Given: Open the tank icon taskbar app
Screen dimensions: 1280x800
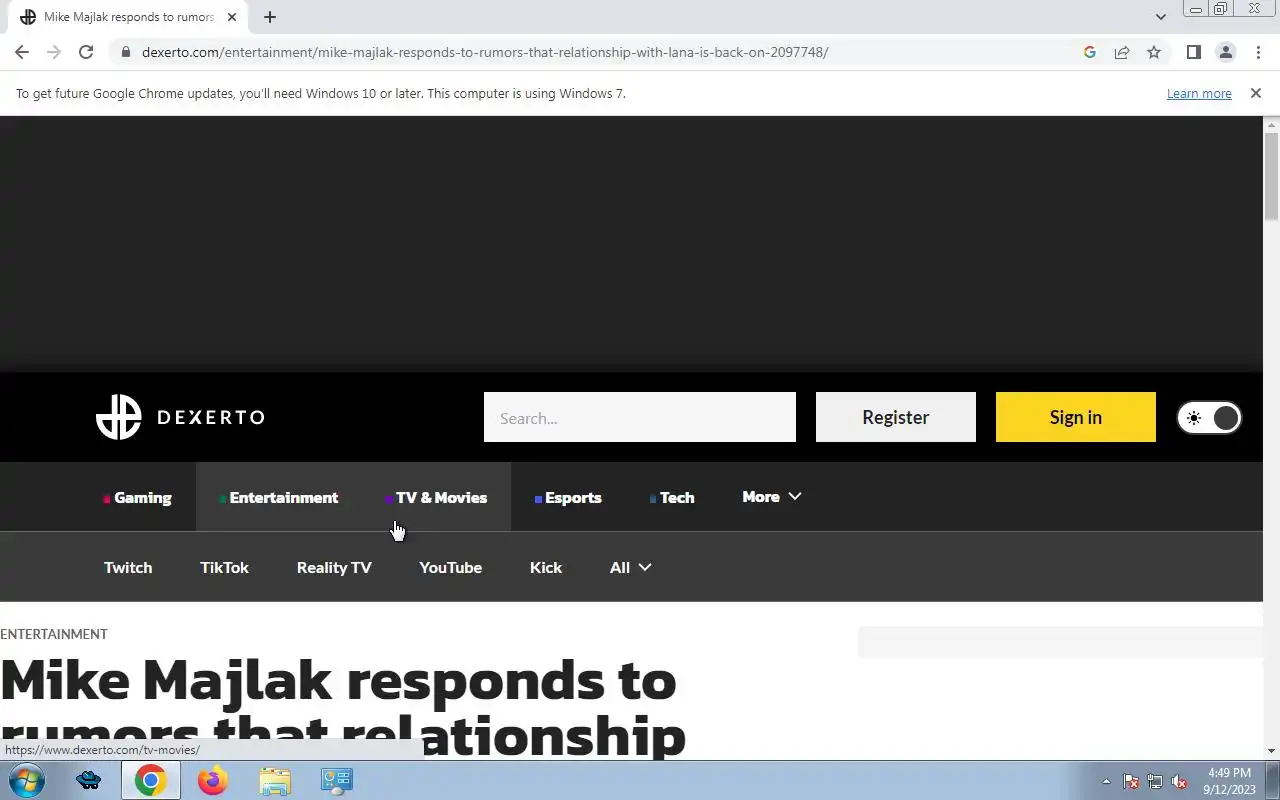Looking at the screenshot, I should tap(89, 780).
